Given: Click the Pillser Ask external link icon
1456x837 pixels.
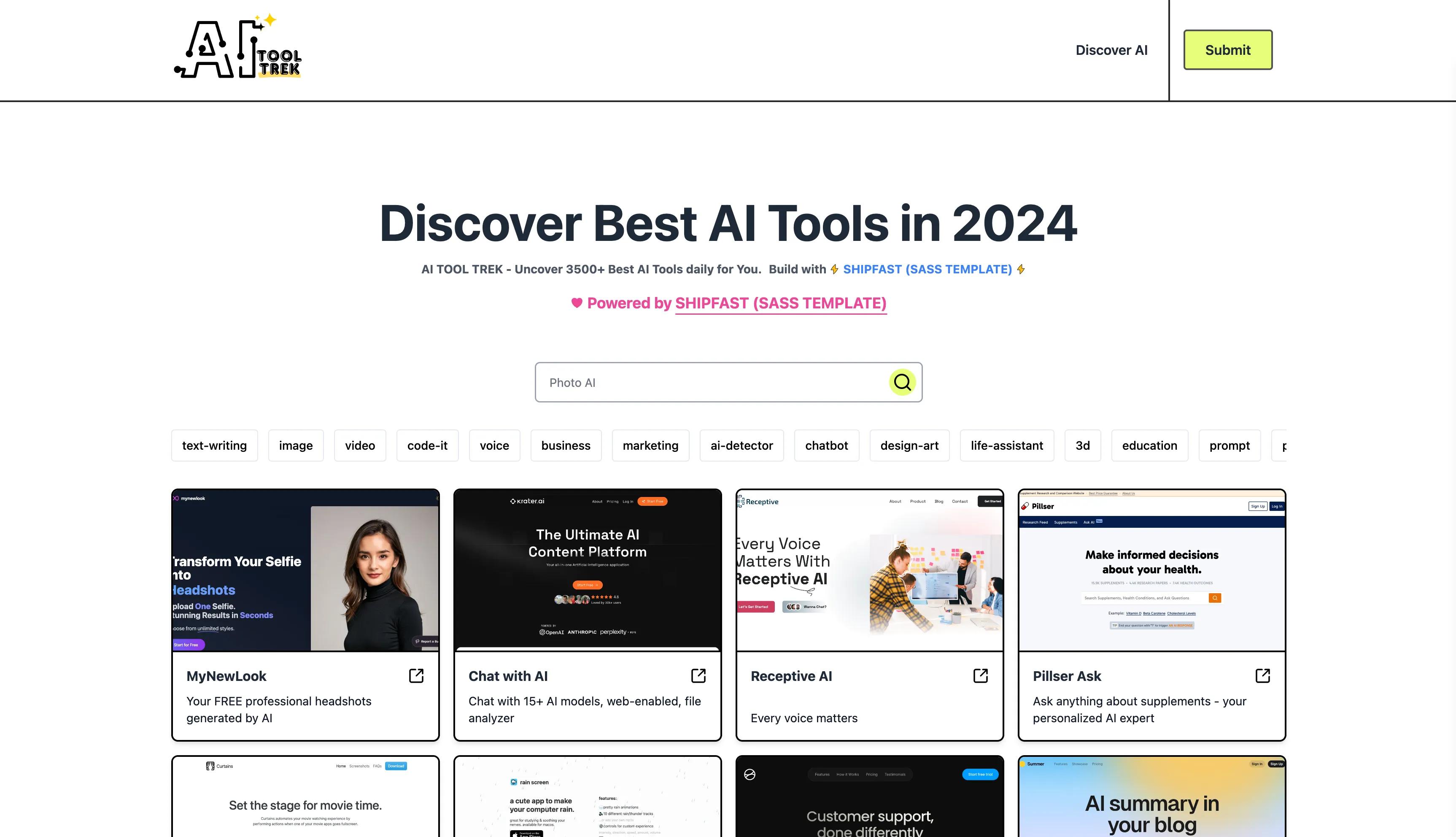Looking at the screenshot, I should coord(1263,675).
